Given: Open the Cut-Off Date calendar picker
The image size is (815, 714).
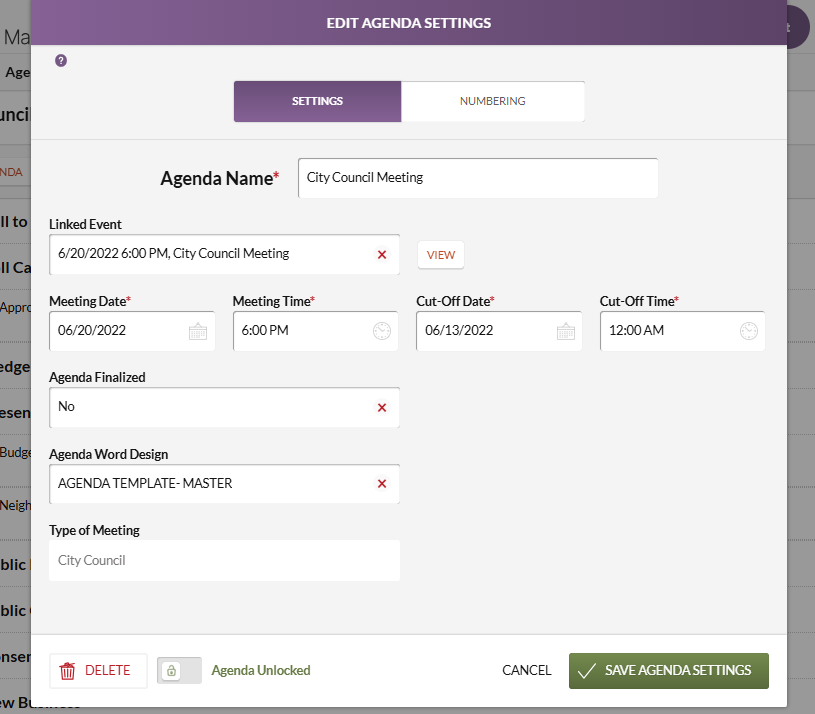Looking at the screenshot, I should [566, 331].
